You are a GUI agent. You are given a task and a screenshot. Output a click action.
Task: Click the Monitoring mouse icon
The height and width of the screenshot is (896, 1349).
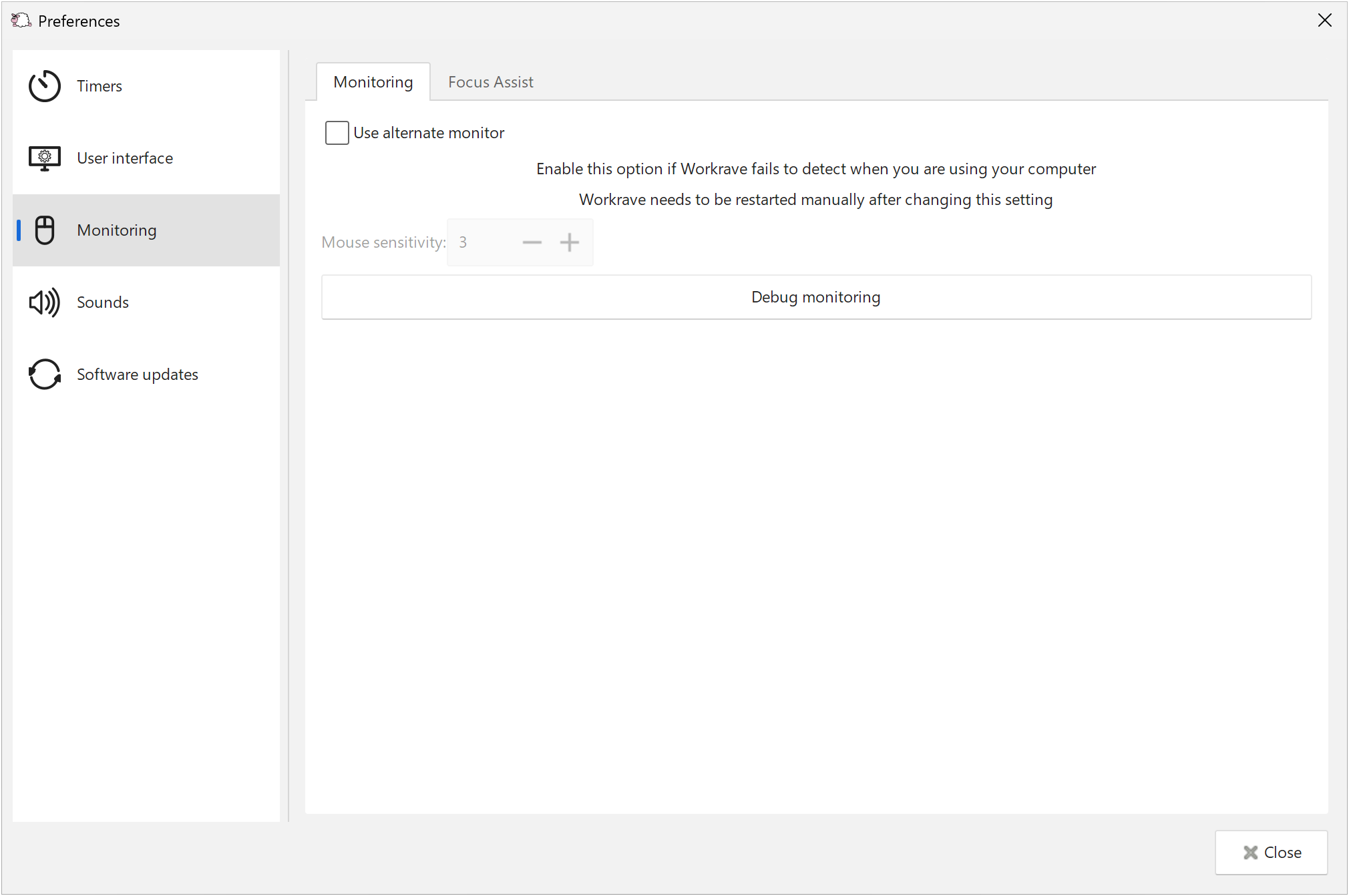point(45,230)
